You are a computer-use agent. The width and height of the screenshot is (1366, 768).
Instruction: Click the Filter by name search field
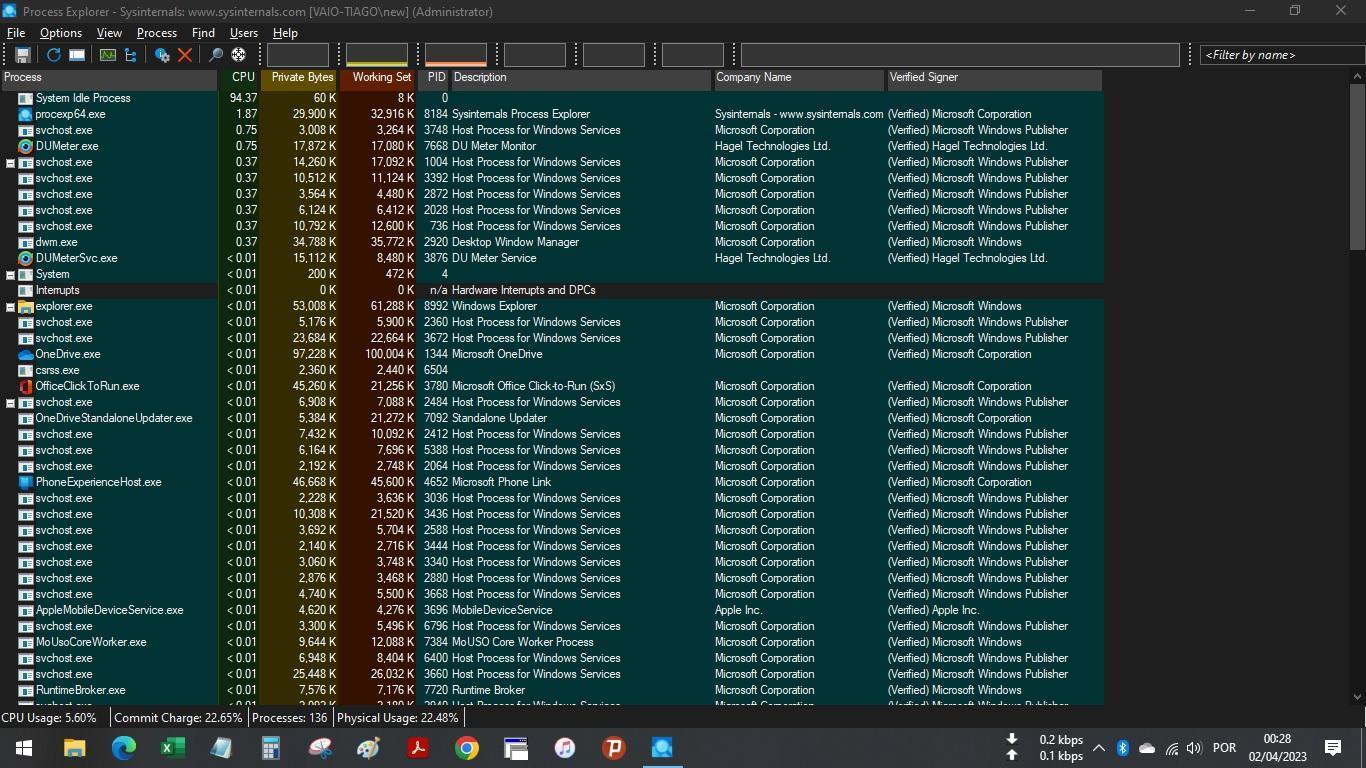(1282, 55)
